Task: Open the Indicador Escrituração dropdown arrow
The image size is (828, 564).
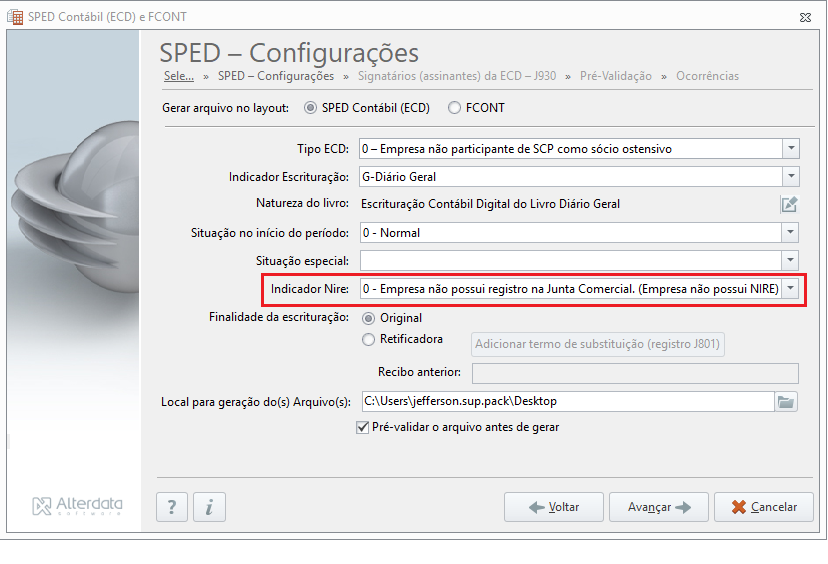Action: [x=791, y=176]
